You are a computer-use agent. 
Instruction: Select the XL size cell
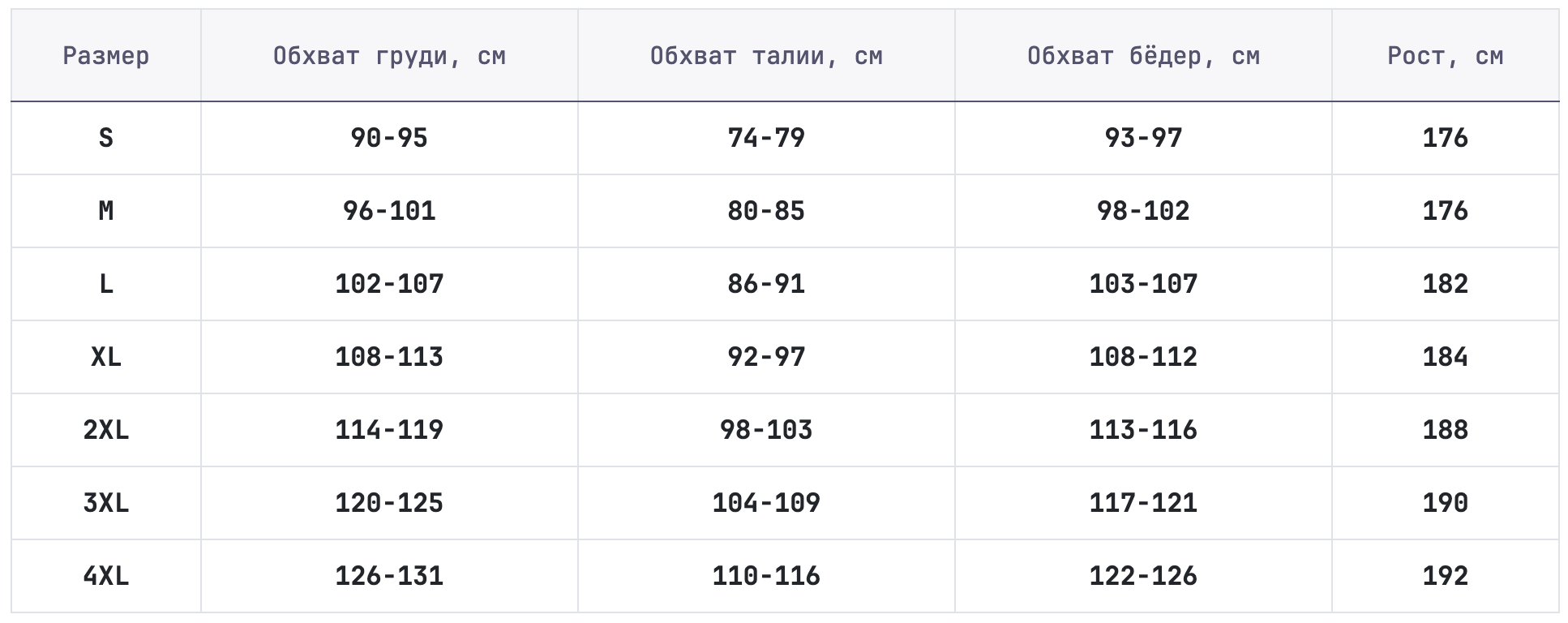[106, 357]
